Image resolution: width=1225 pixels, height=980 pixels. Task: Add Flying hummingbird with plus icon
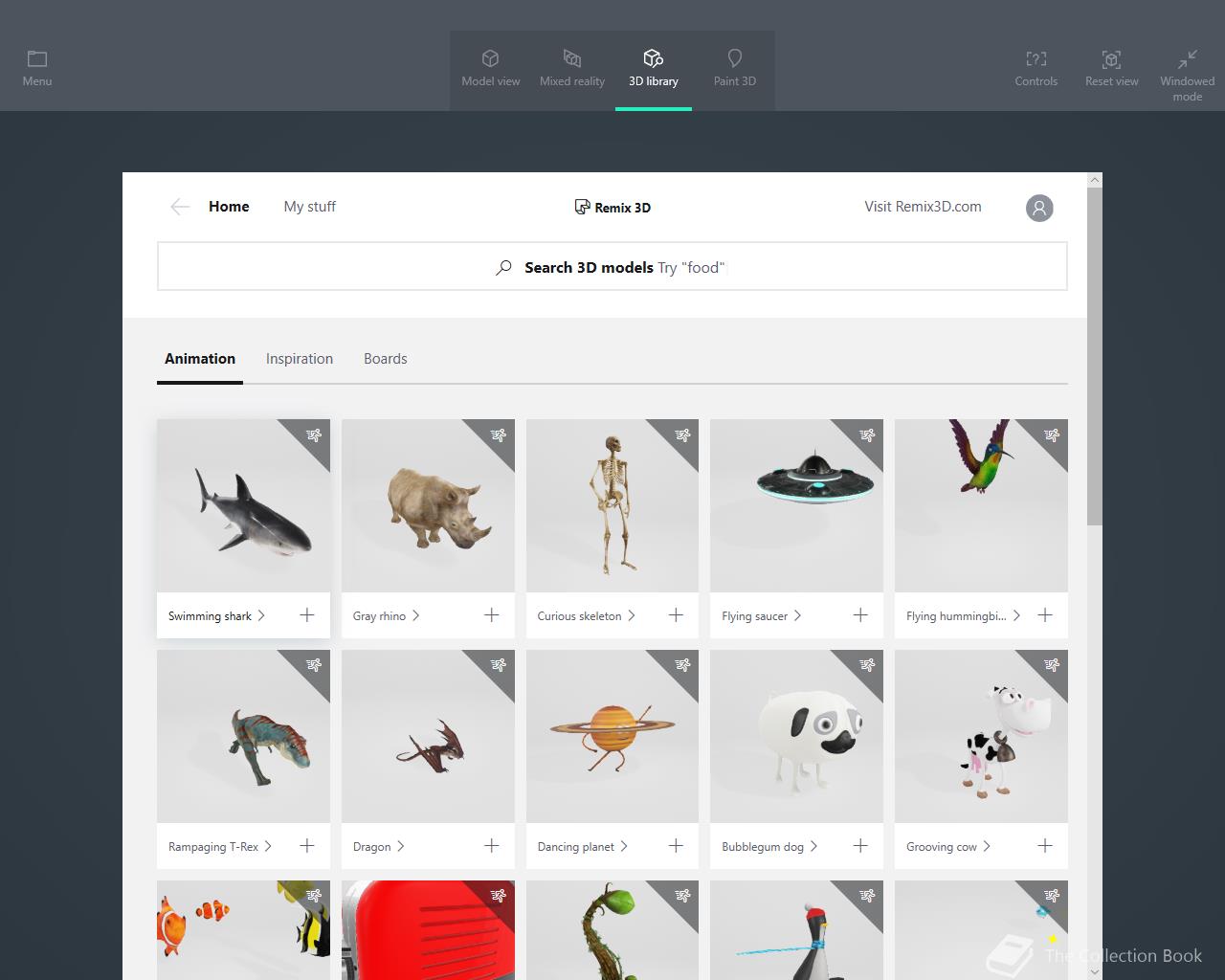1045,615
